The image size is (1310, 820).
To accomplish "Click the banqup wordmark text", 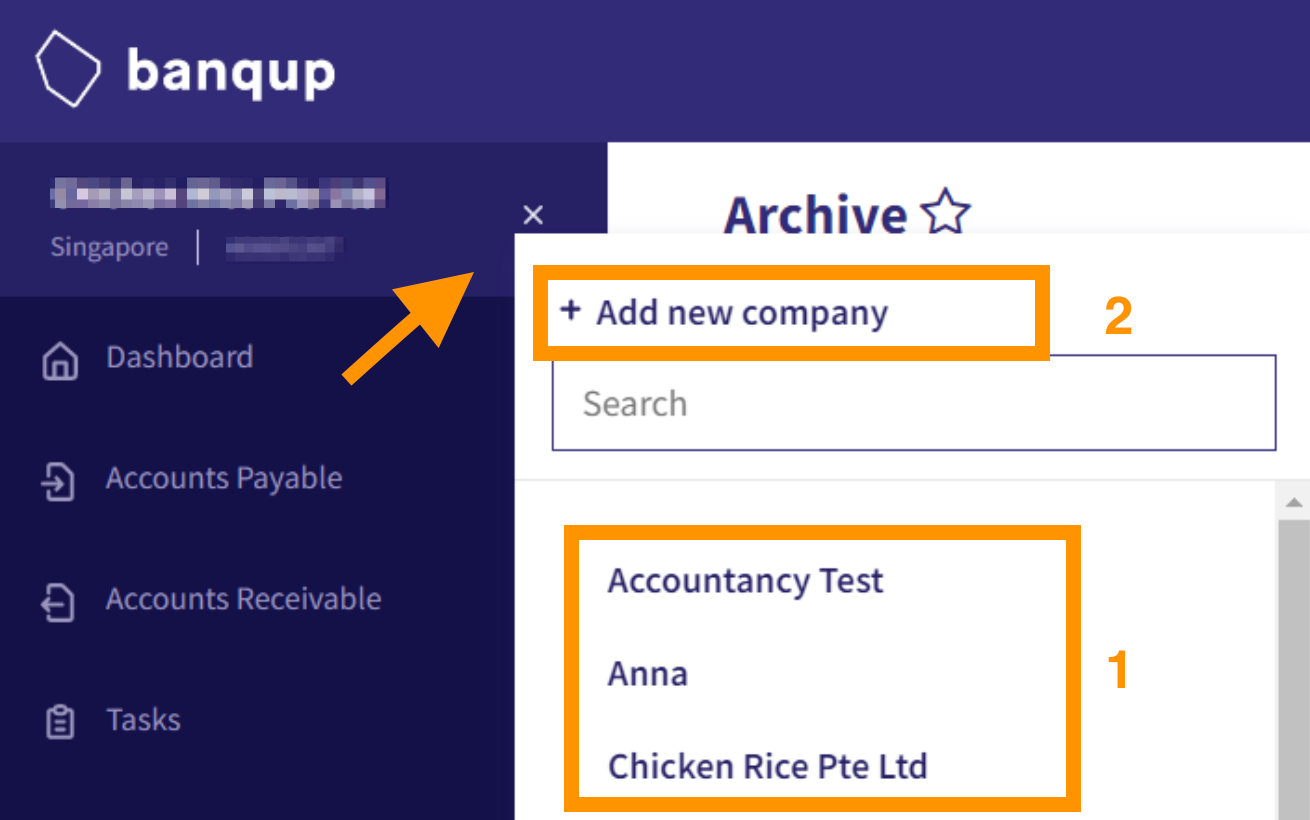I will pos(231,72).
